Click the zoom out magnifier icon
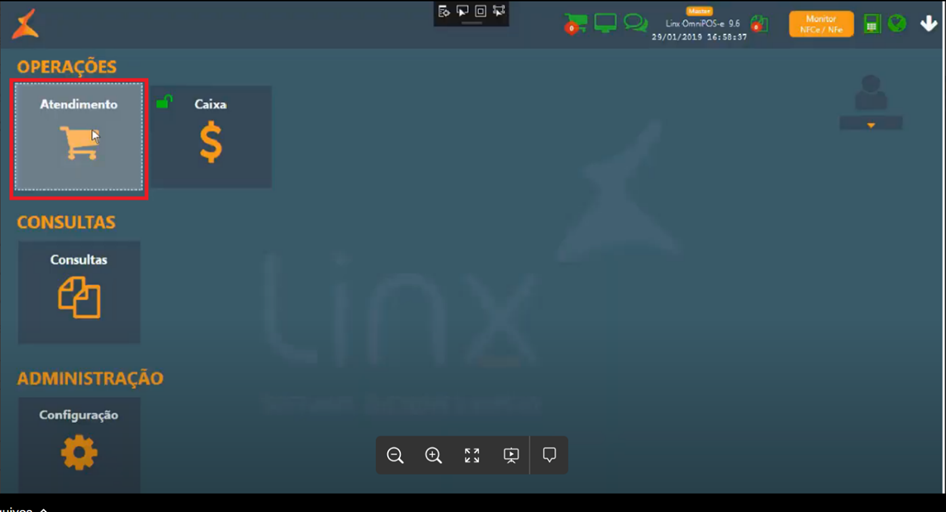Image resolution: width=946 pixels, height=512 pixels. (x=395, y=455)
